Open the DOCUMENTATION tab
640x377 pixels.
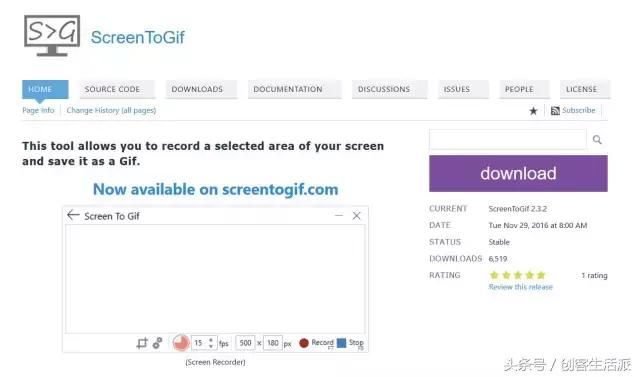click(x=294, y=89)
